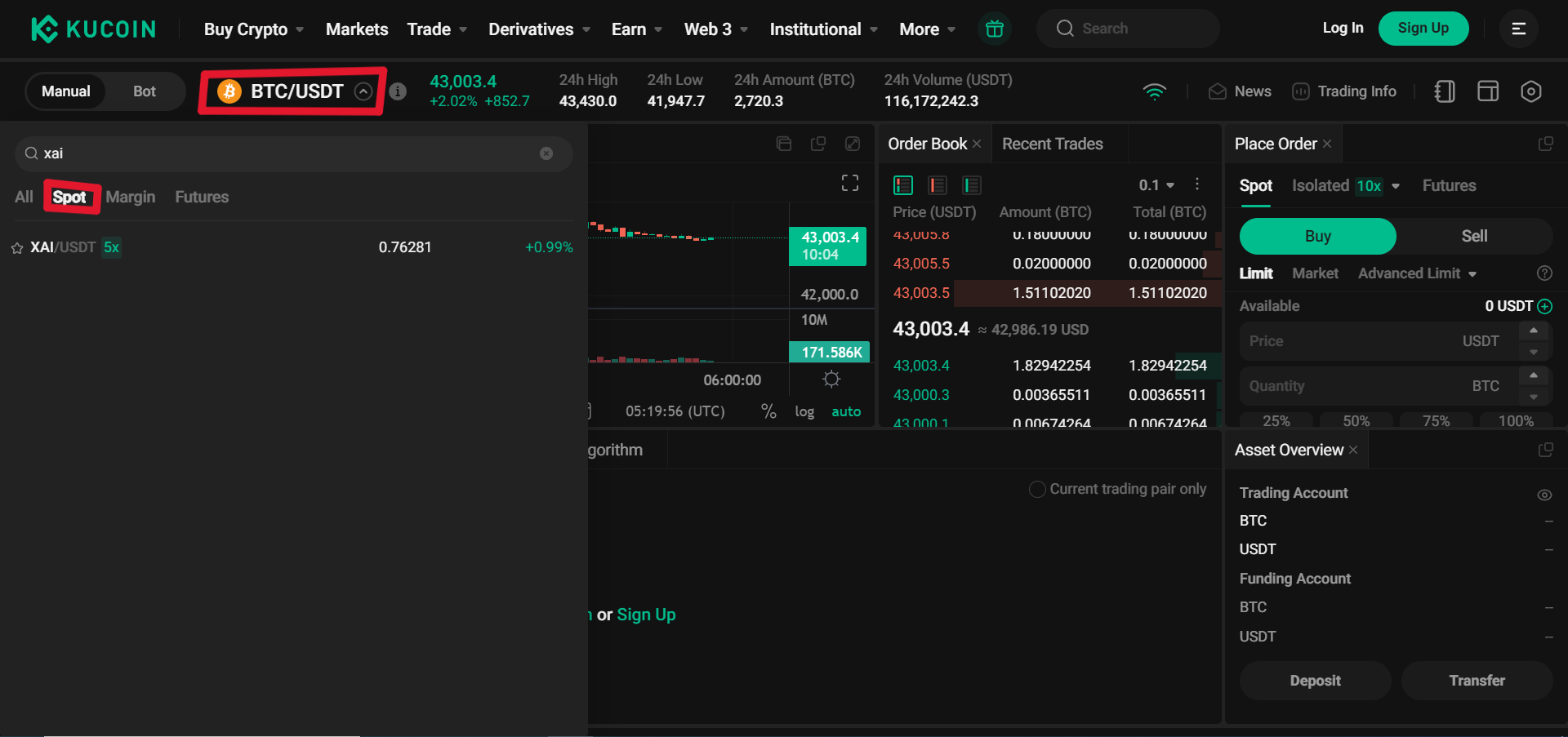Toggle auto scale on chart
The height and width of the screenshot is (737, 1568).
click(x=846, y=411)
